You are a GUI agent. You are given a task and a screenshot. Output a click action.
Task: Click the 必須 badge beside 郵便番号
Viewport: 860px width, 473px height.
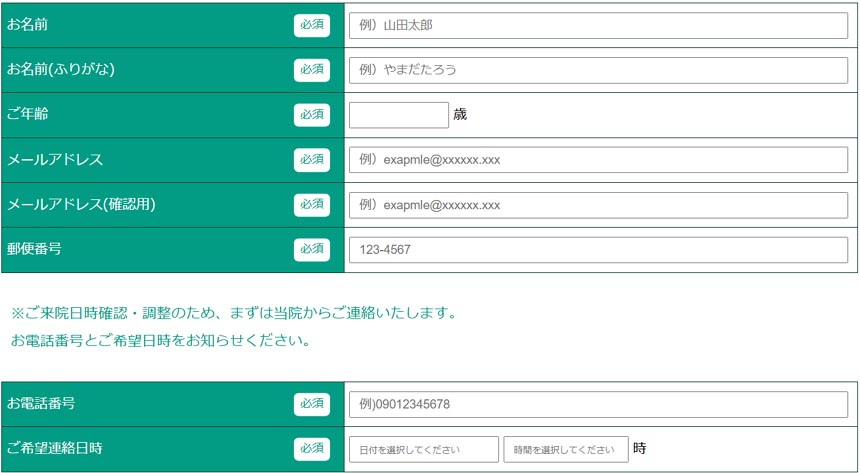tap(312, 249)
